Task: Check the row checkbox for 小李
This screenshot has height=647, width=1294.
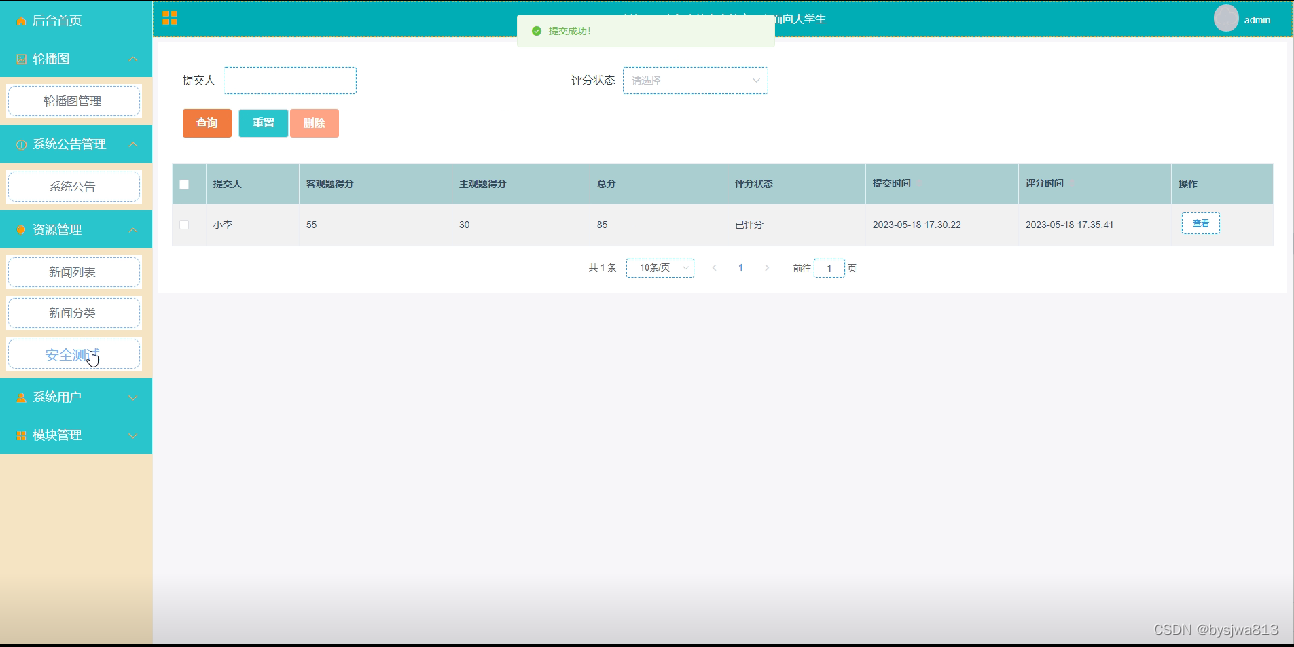Action: point(184,225)
